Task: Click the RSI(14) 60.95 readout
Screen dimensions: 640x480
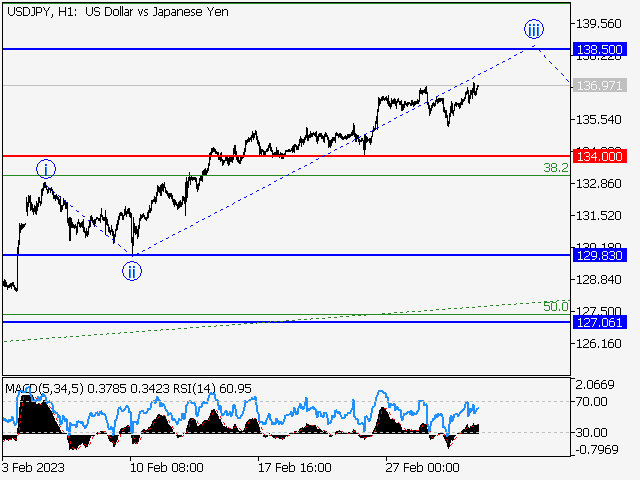Action: tap(212, 388)
